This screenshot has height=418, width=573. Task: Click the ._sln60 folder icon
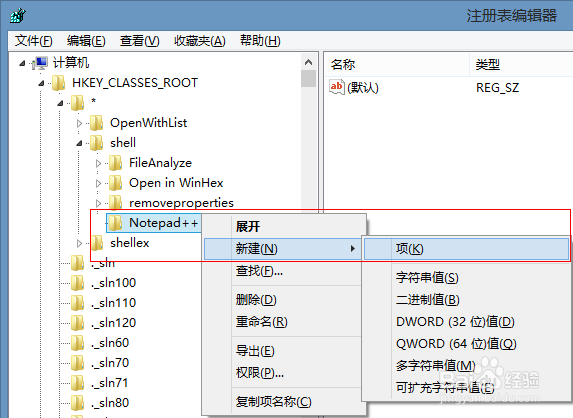pos(77,343)
